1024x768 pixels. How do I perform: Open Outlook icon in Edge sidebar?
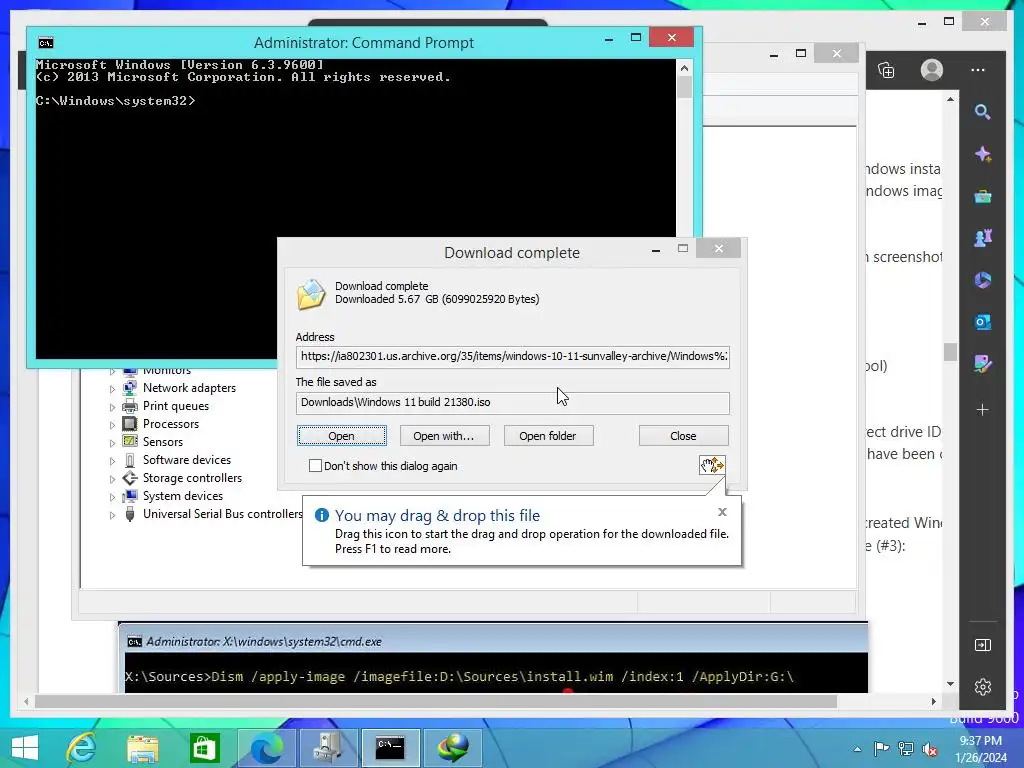point(982,322)
